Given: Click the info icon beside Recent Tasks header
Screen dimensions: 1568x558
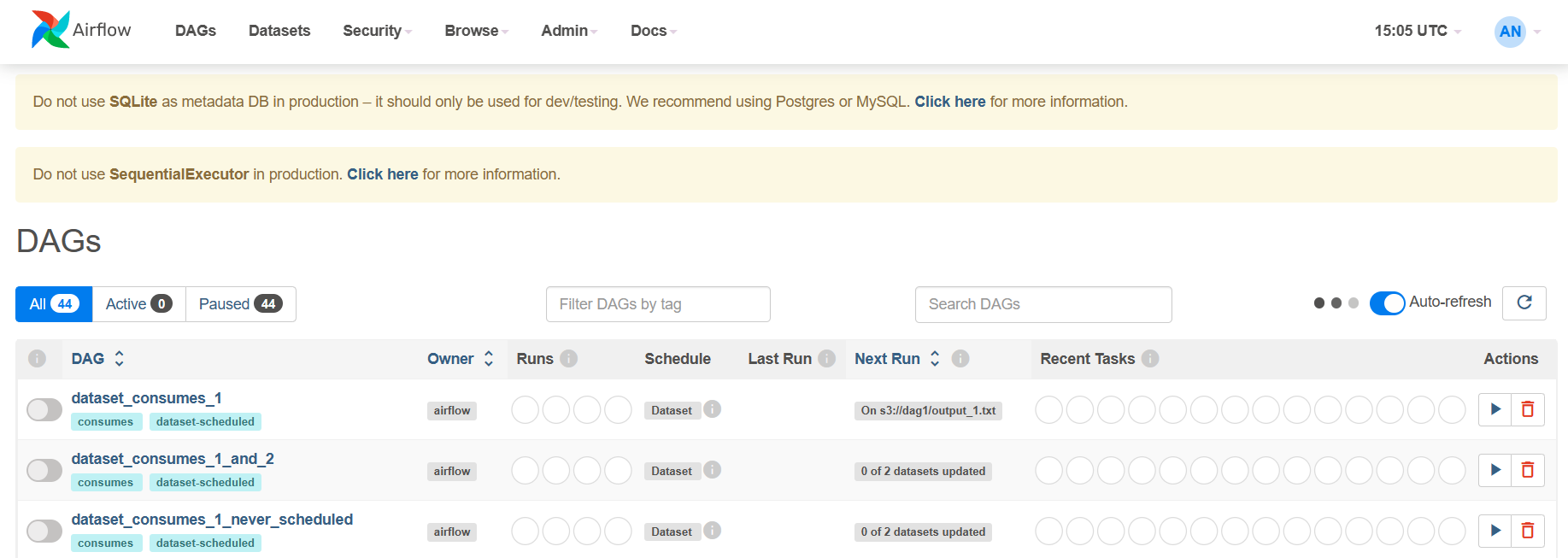Looking at the screenshot, I should (1150, 359).
